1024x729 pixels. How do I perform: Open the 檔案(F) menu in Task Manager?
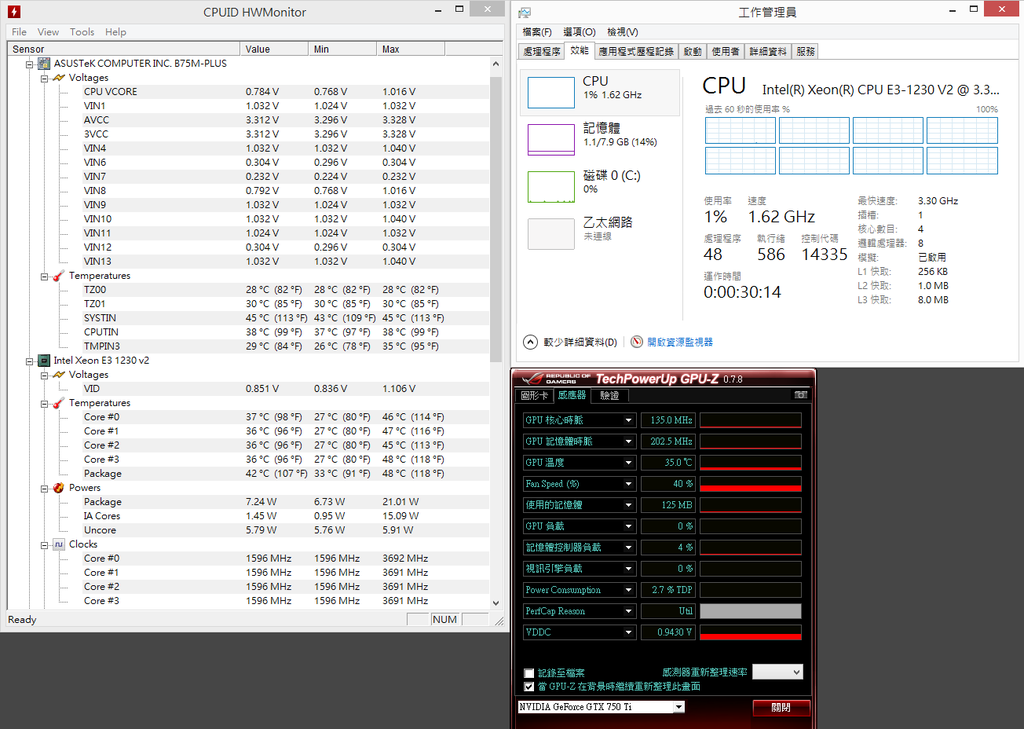537,32
